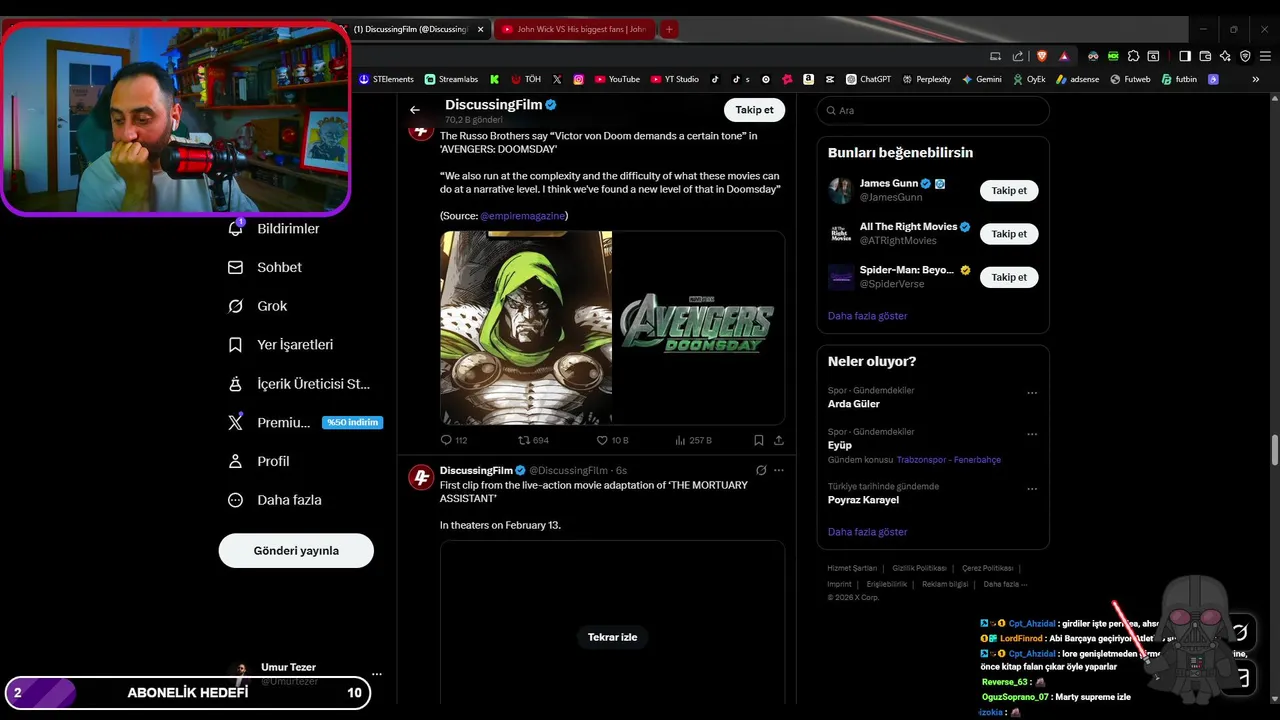Open Gizlilik Politikası footer link
Image resolution: width=1280 pixels, height=720 pixels.
919,568
